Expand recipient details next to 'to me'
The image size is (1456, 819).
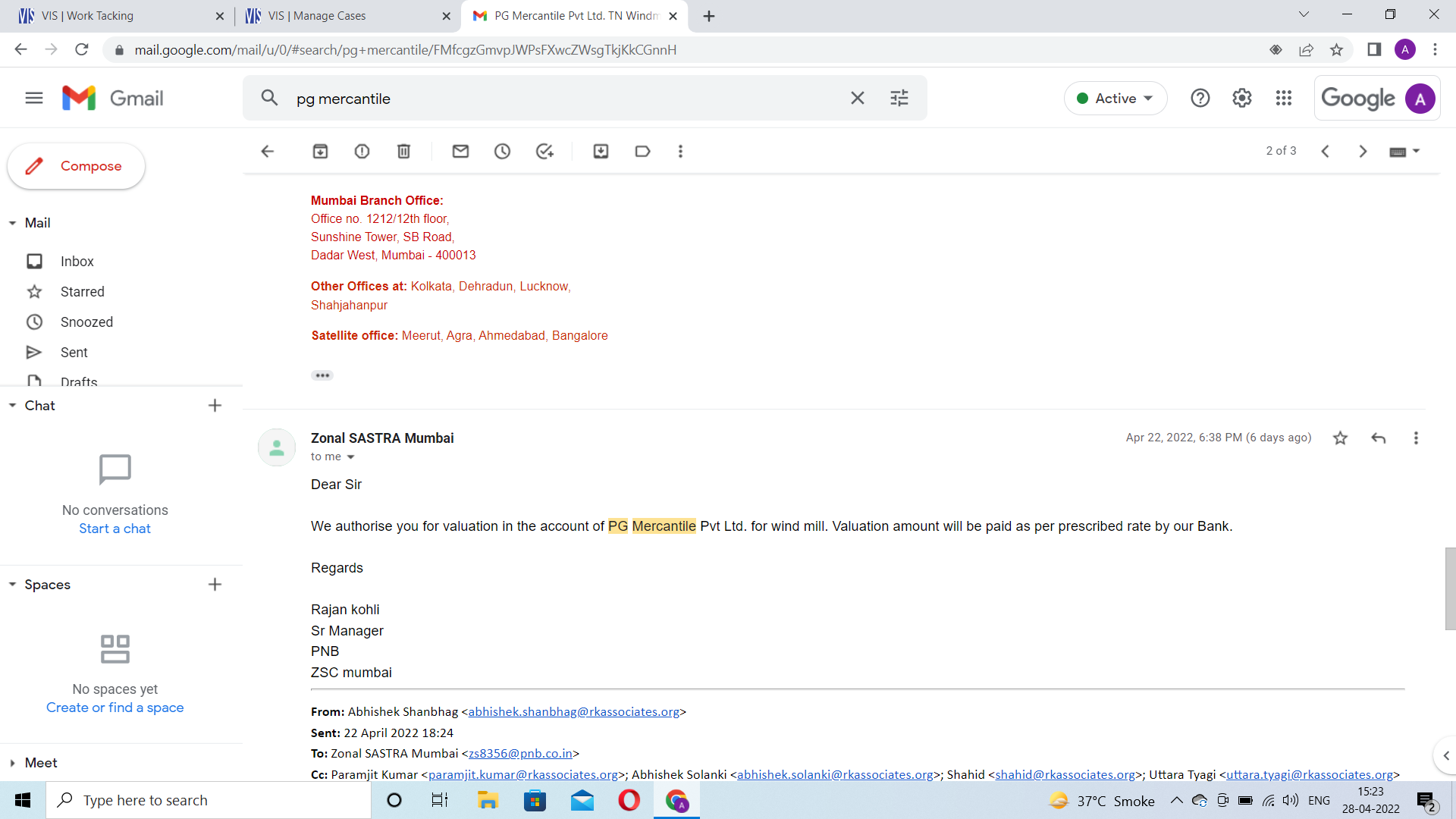click(350, 457)
